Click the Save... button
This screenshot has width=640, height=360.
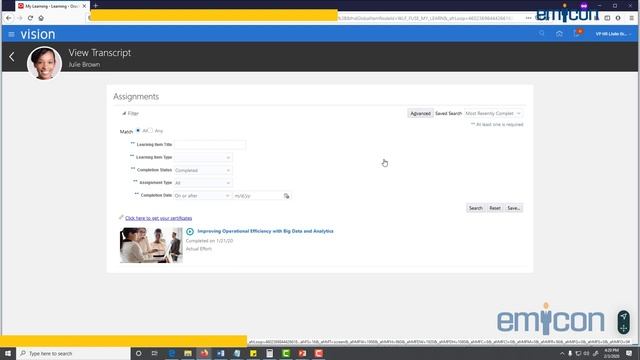[x=513, y=208]
